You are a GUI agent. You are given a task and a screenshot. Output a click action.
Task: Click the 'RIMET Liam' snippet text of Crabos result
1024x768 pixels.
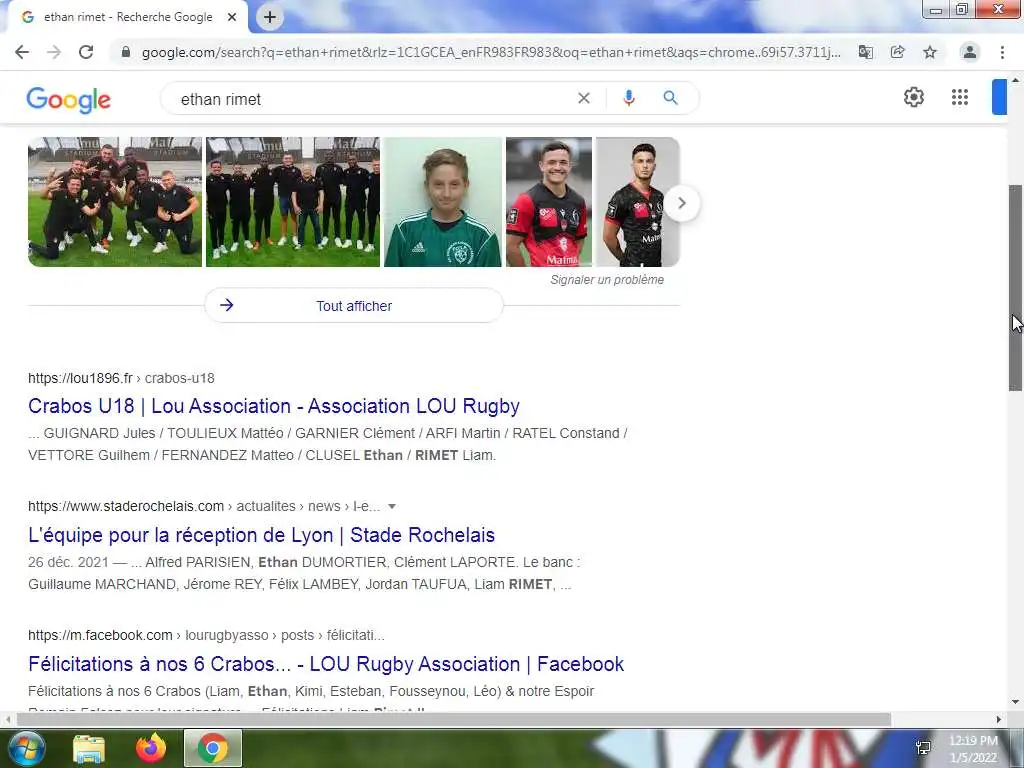[x=455, y=455]
